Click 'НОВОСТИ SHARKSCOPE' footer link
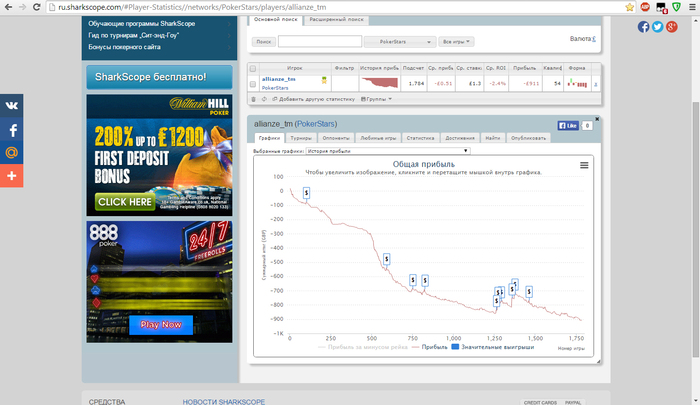The width and height of the screenshot is (700, 405). tap(224, 402)
